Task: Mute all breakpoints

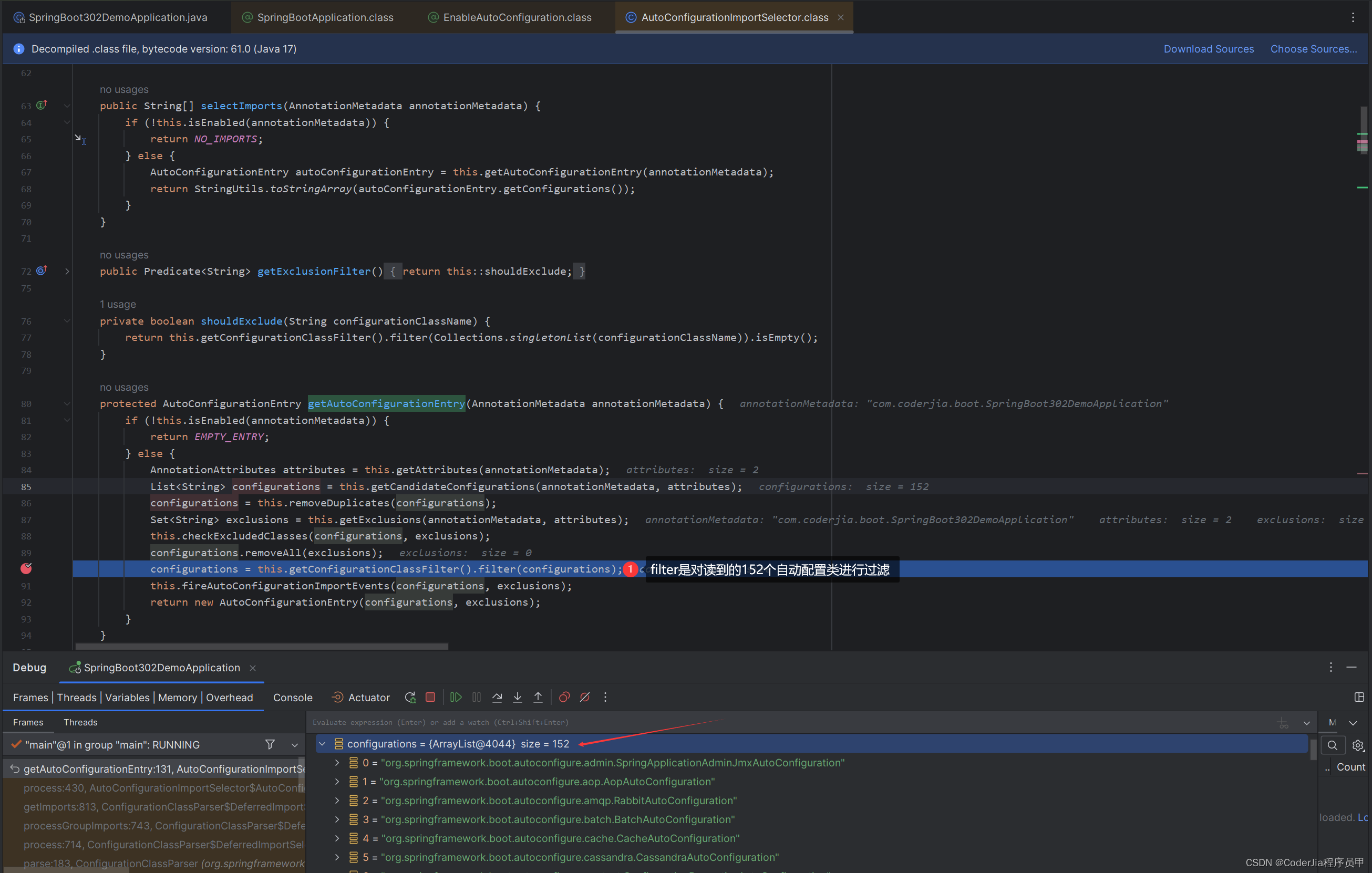Action: pyautogui.click(x=585, y=697)
